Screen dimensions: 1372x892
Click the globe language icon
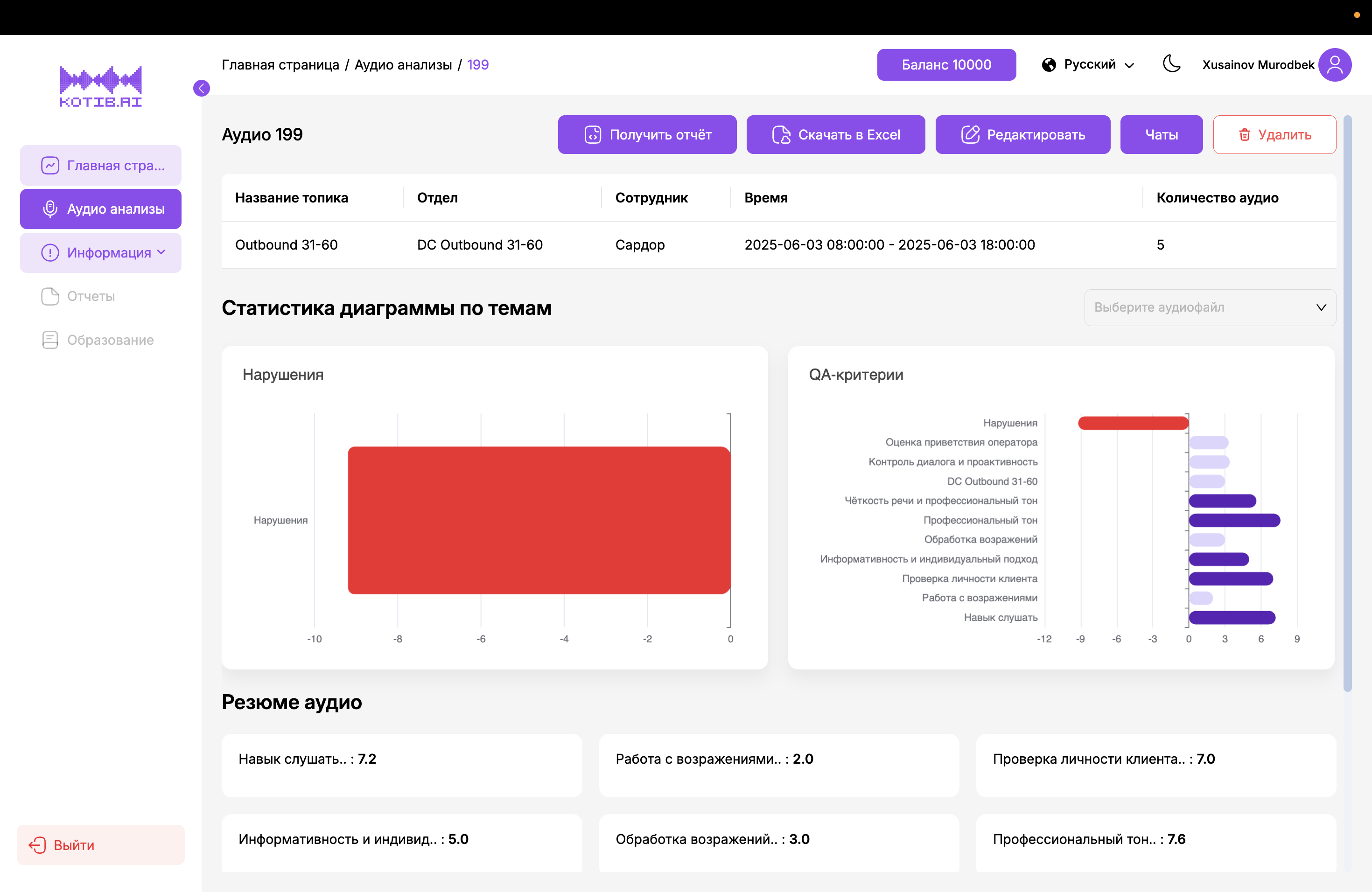1049,64
